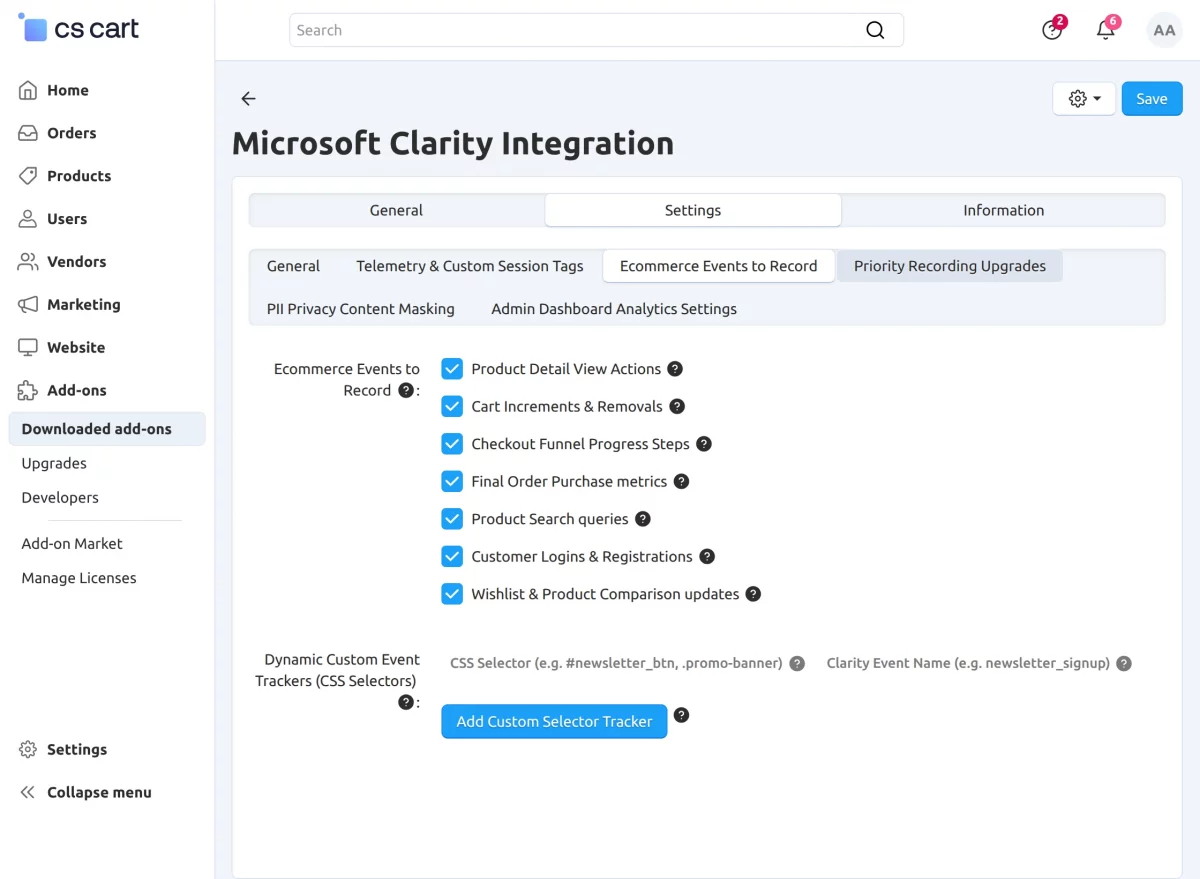Show help tooltip for Wishlist & Product Comparison updates
This screenshot has height=879, width=1200.
754,594
